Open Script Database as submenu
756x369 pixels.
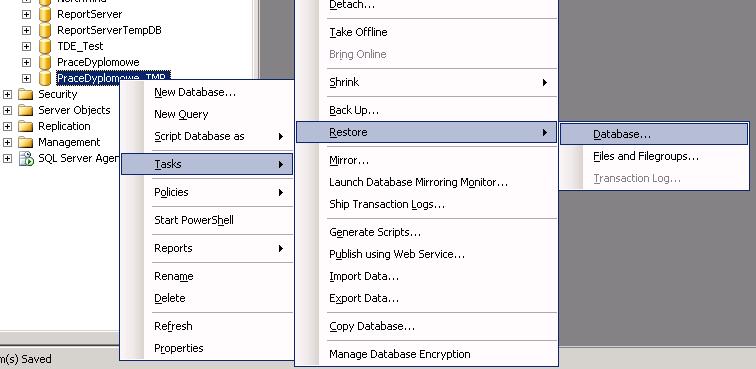tap(207, 137)
